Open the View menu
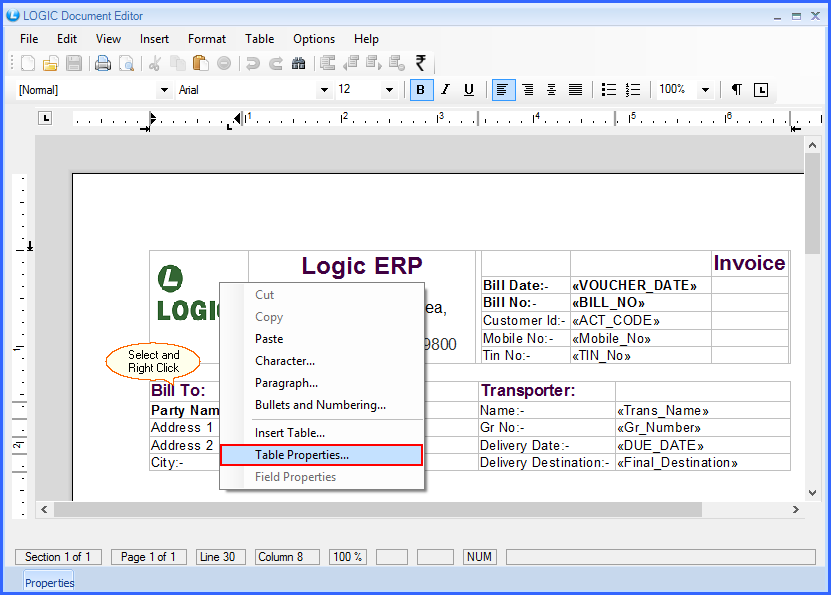 tap(108, 39)
